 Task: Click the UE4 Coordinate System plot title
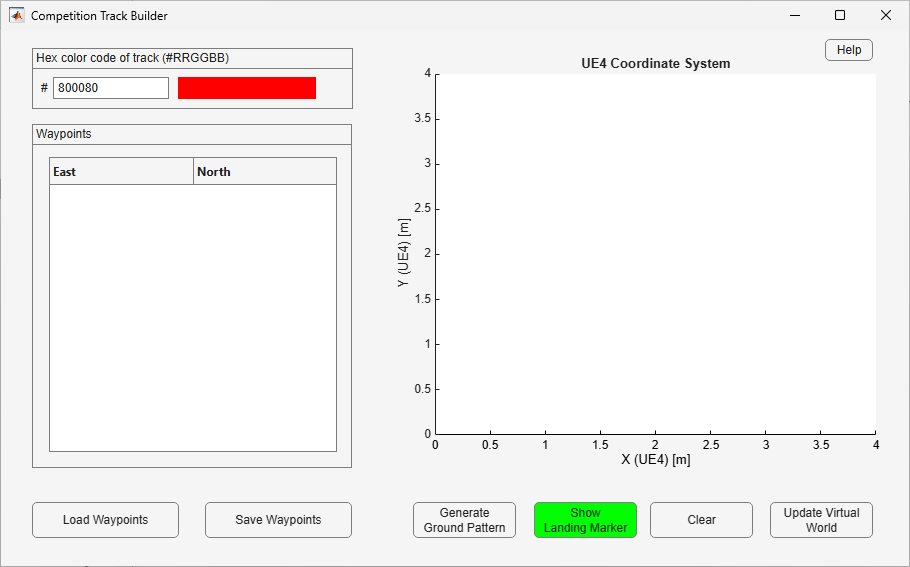click(656, 64)
